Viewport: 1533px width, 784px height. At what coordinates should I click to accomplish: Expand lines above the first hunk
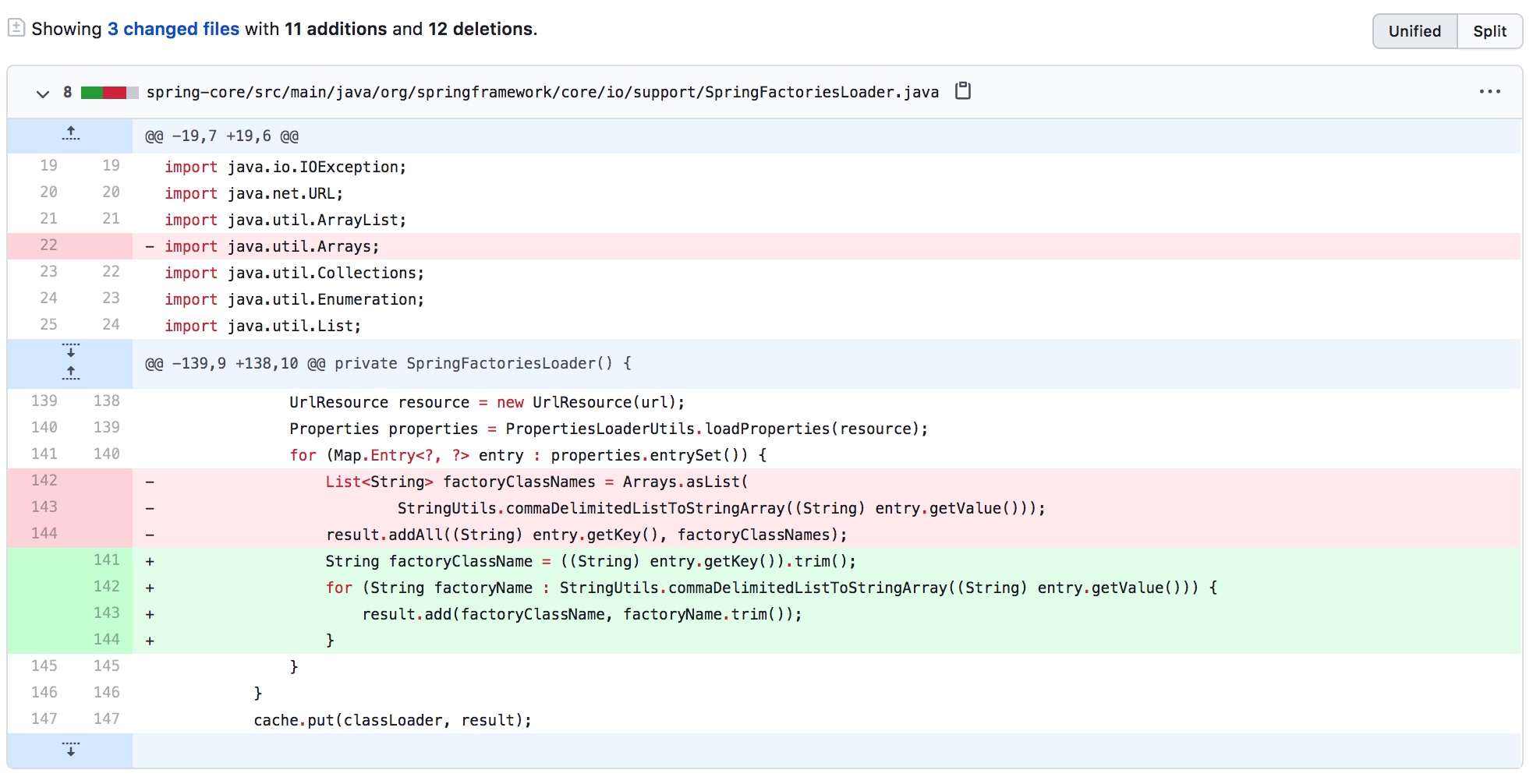(70, 135)
